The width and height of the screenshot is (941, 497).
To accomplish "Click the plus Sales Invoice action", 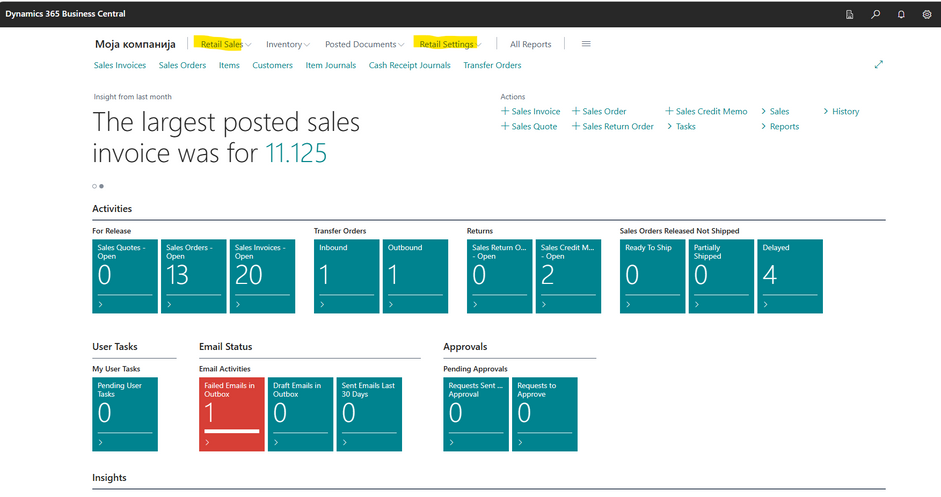I will [x=531, y=112].
